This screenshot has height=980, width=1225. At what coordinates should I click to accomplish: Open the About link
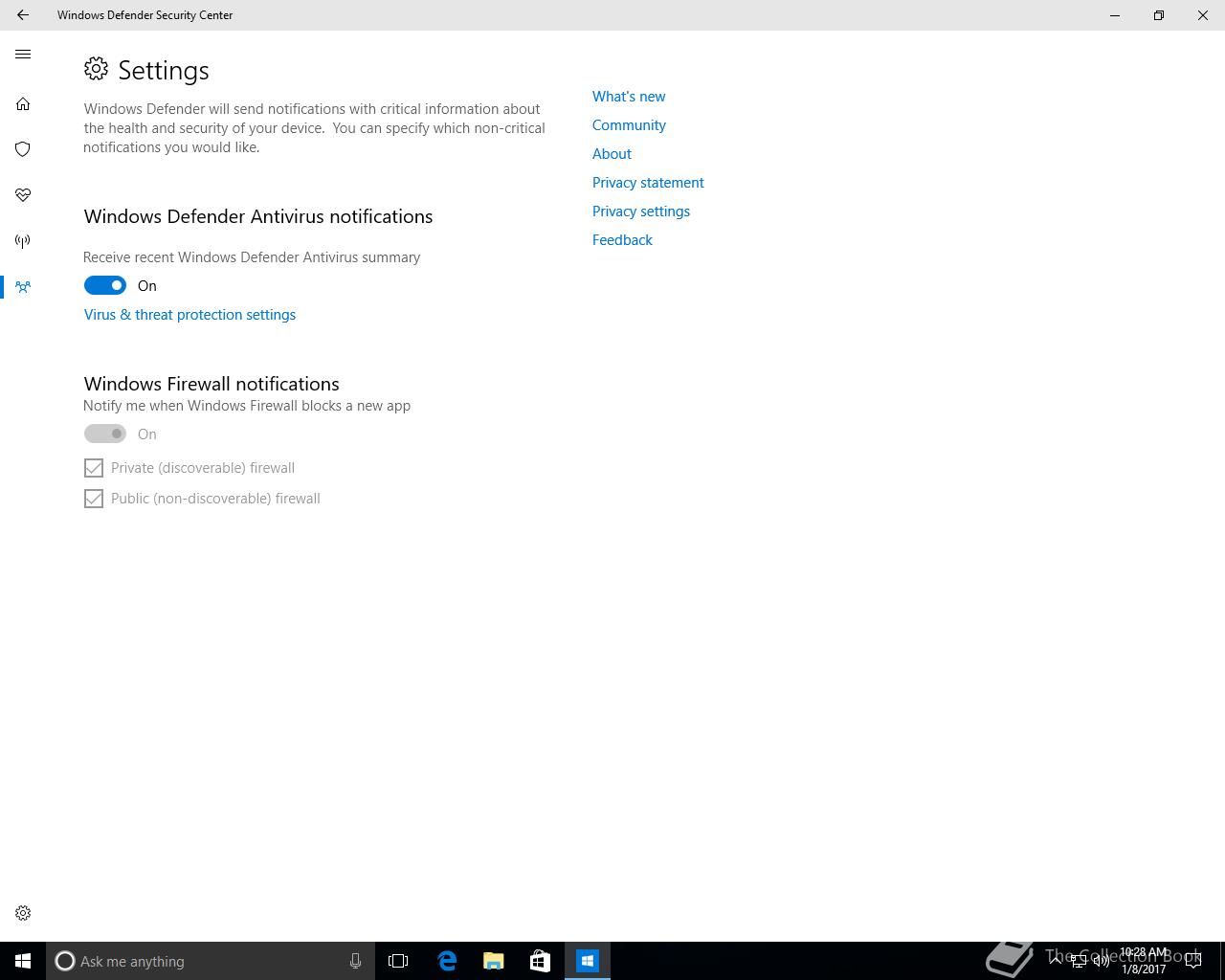click(612, 153)
